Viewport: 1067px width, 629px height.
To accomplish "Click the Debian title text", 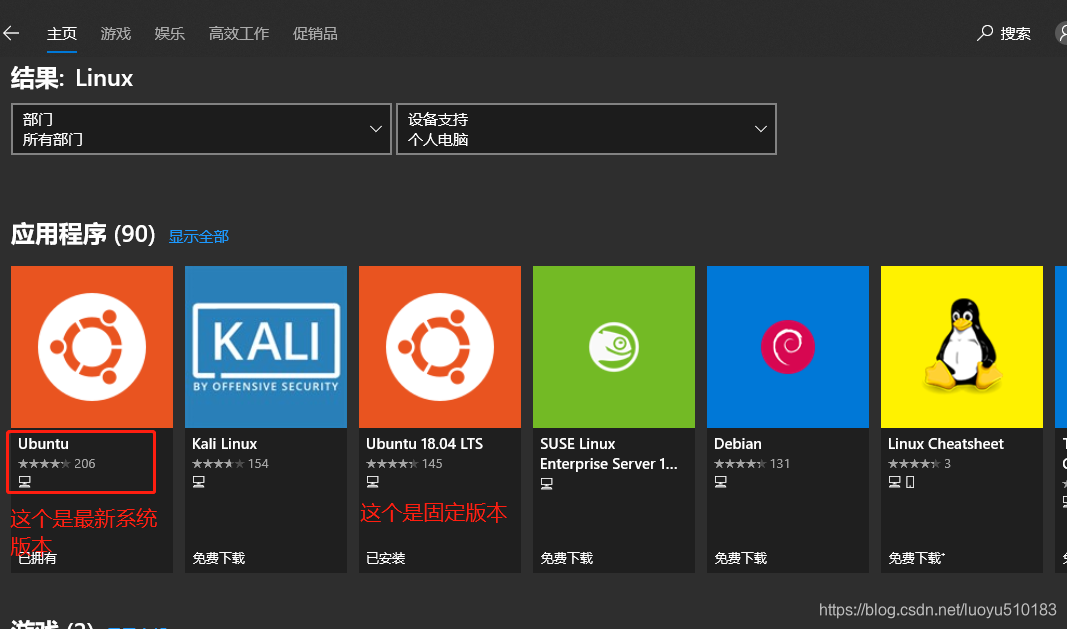I will pyautogui.click(x=738, y=444).
